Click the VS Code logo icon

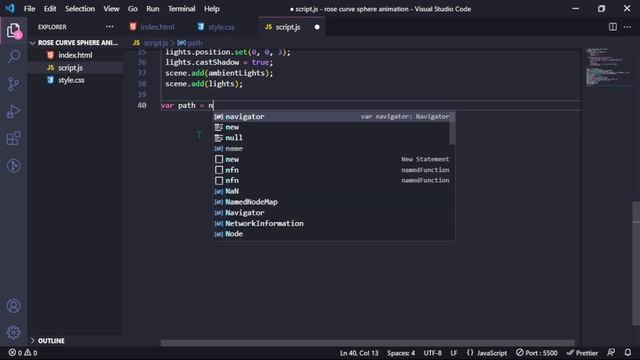pos(10,8)
